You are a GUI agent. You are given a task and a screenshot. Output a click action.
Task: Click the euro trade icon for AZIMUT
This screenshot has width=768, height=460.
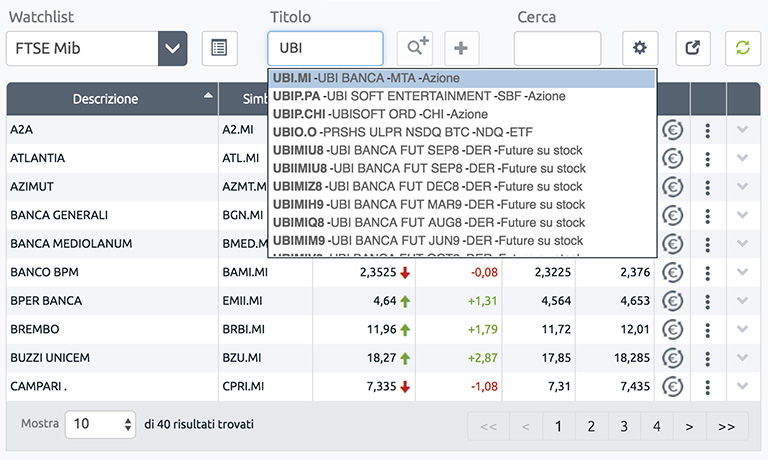coord(672,187)
